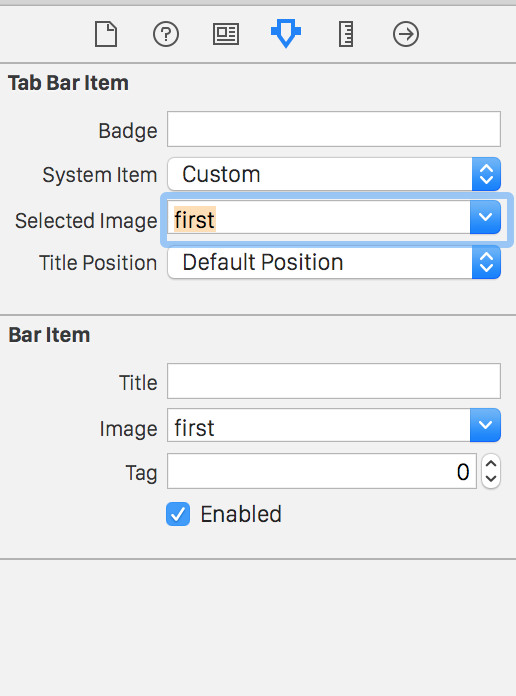
Task: Click the Tab Bar Item section header
Action: click(68, 83)
